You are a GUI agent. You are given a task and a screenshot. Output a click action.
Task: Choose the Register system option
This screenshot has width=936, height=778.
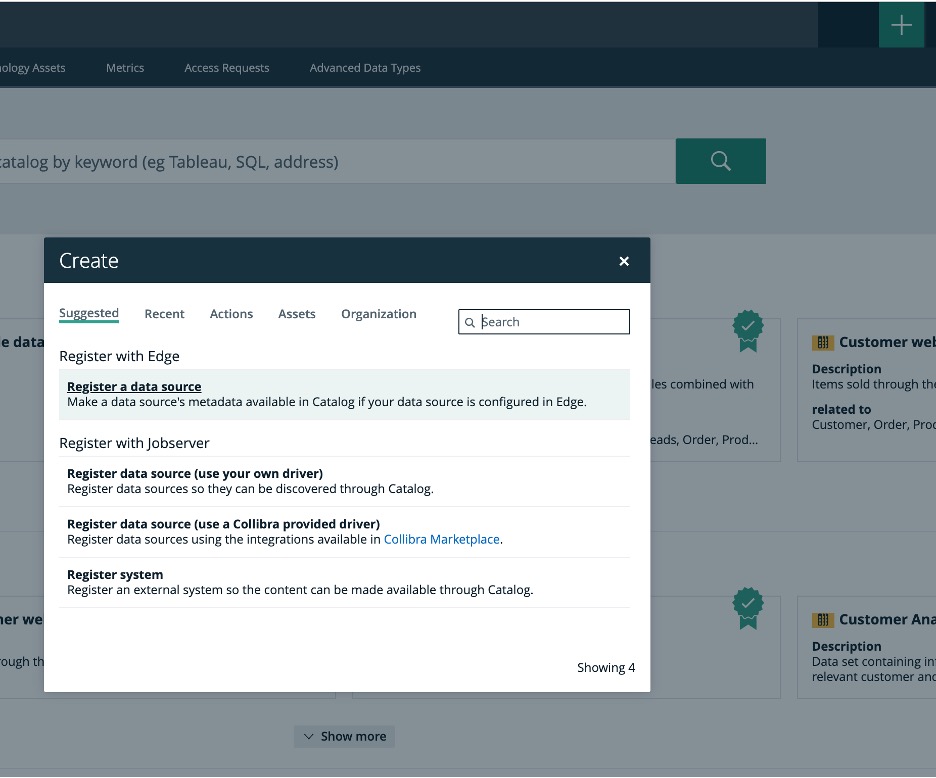pos(115,575)
